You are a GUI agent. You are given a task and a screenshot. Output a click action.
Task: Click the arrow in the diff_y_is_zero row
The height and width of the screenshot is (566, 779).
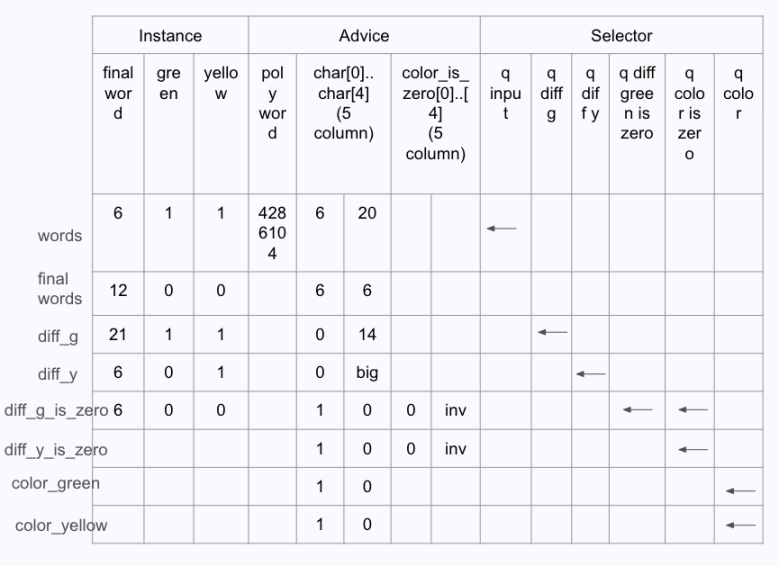coord(692,449)
